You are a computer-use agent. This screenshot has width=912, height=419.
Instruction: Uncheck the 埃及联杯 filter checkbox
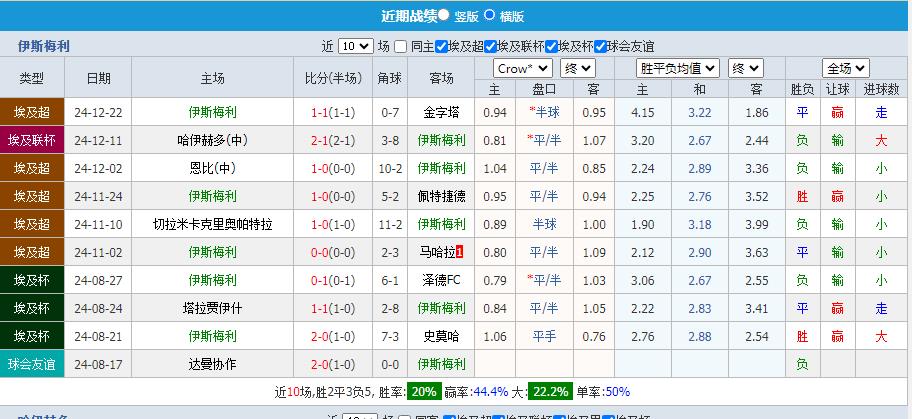(490, 46)
